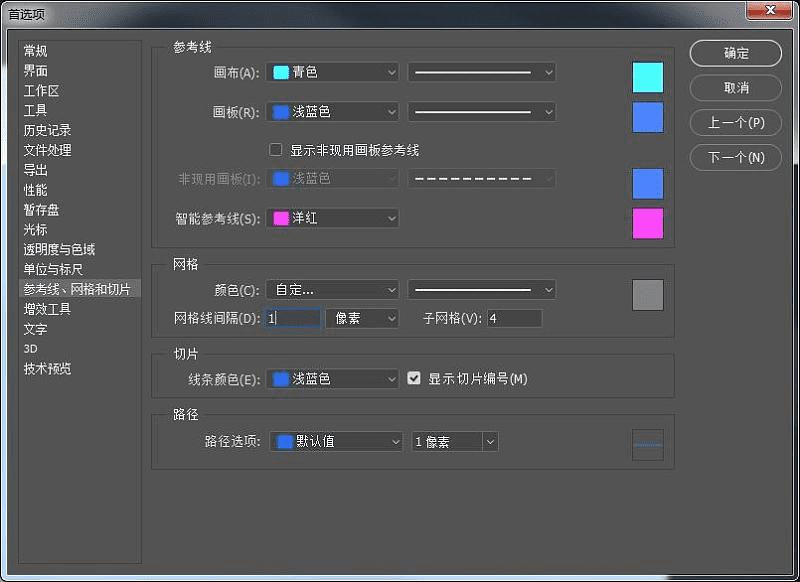The image size is (800, 582).
Task: Click the 确定 button
Action: coord(736,53)
